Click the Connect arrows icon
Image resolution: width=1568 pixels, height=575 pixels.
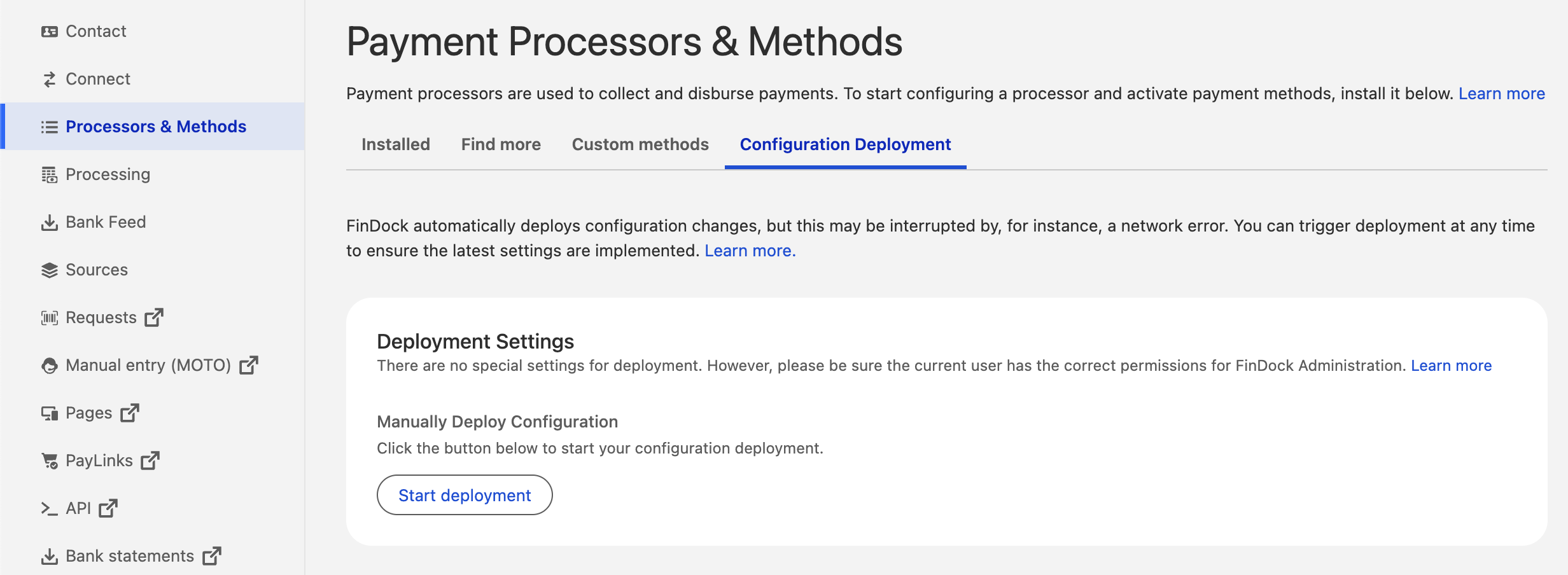click(x=50, y=78)
